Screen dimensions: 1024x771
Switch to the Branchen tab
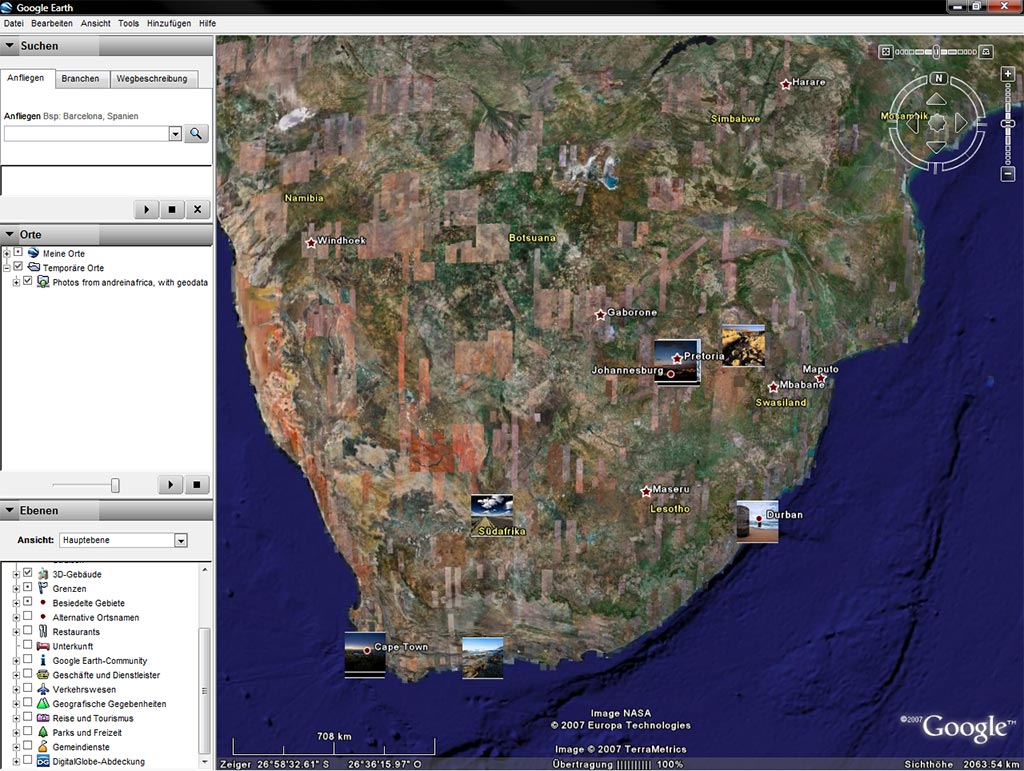pyautogui.click(x=80, y=78)
